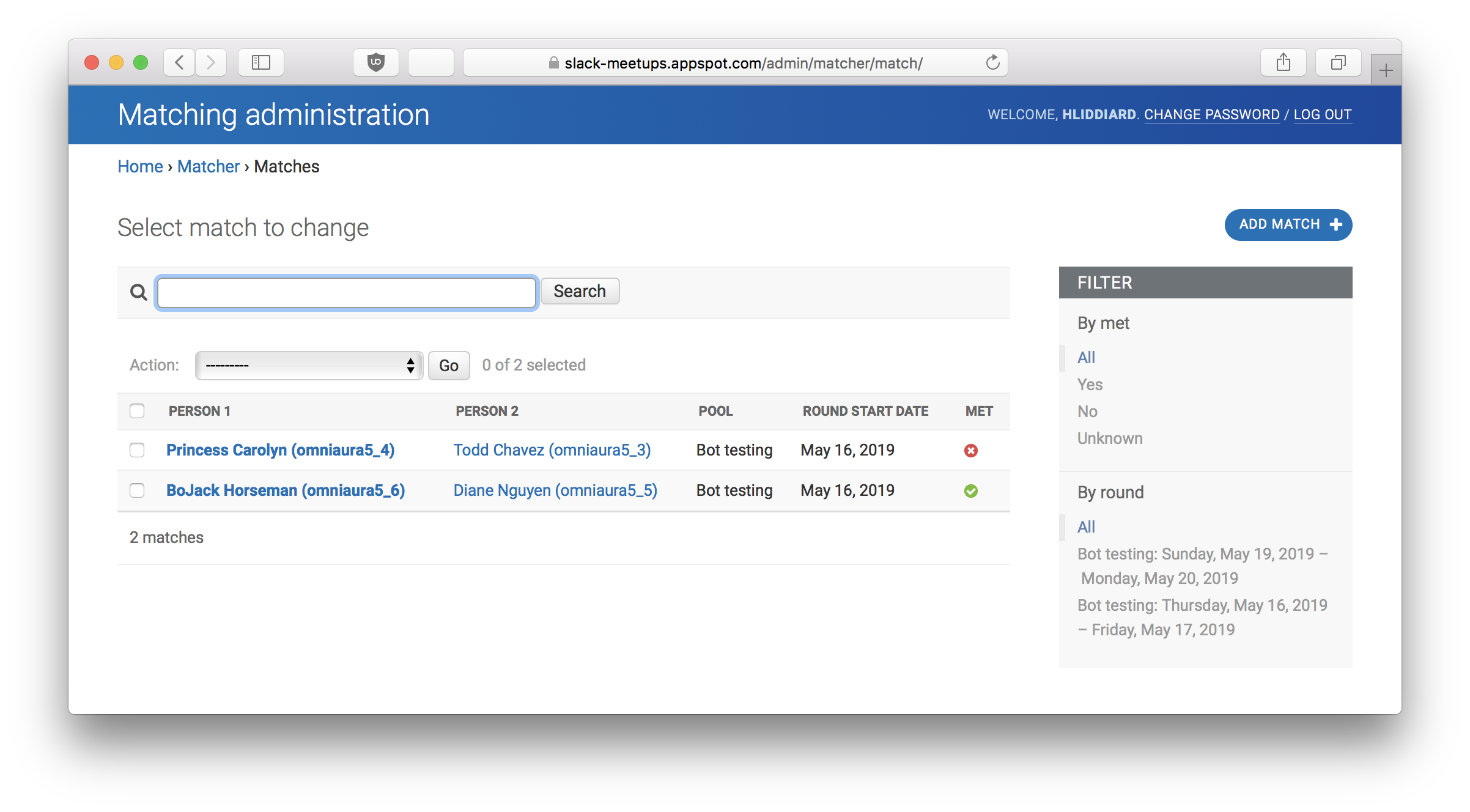Open a new tab with plus button
Viewport: 1470px width, 812px height.
1386,70
